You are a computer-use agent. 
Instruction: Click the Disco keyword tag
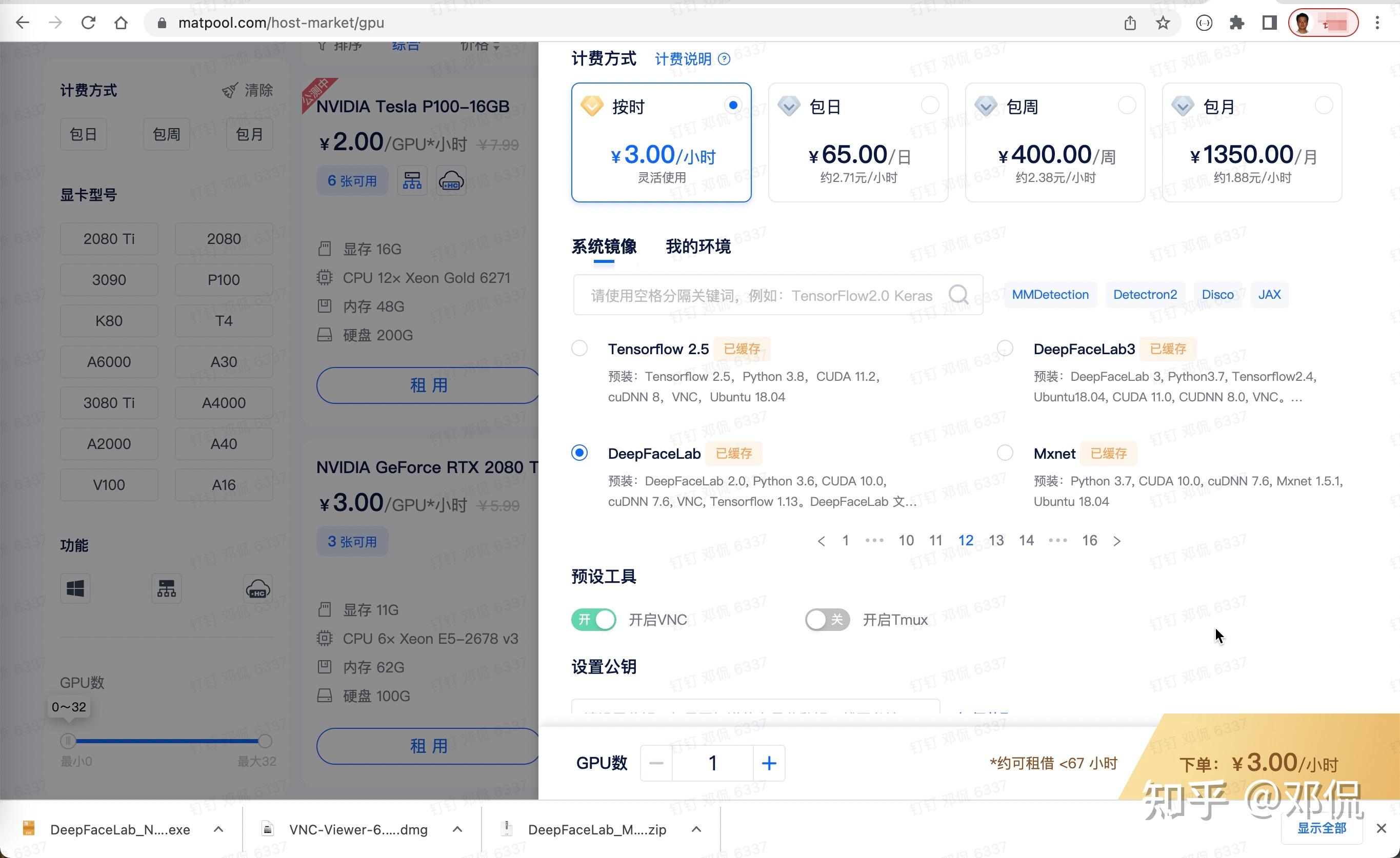click(1217, 295)
